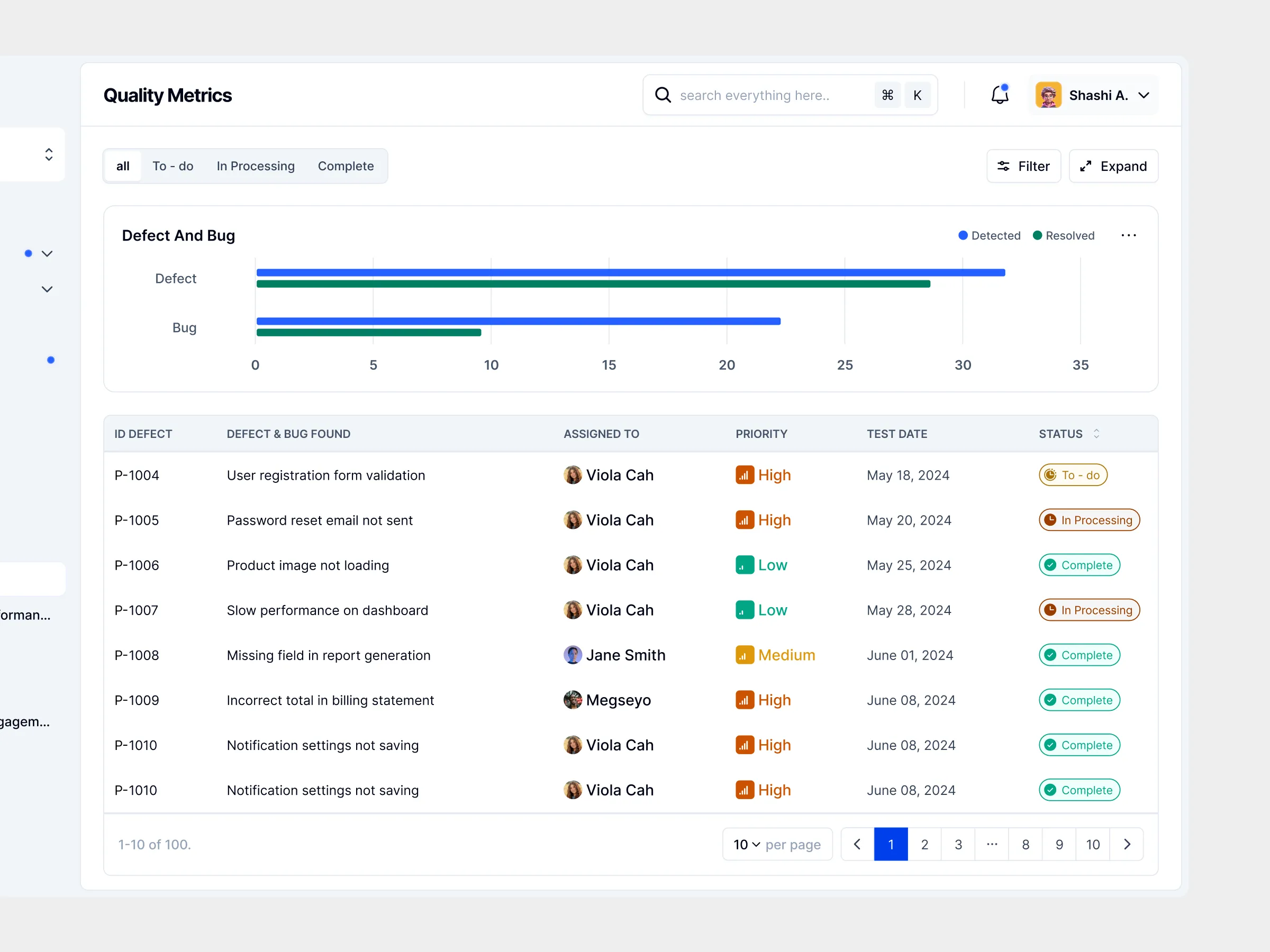1270x952 pixels.
Task: Click the blue Defect detected bar
Action: pyautogui.click(x=630, y=272)
